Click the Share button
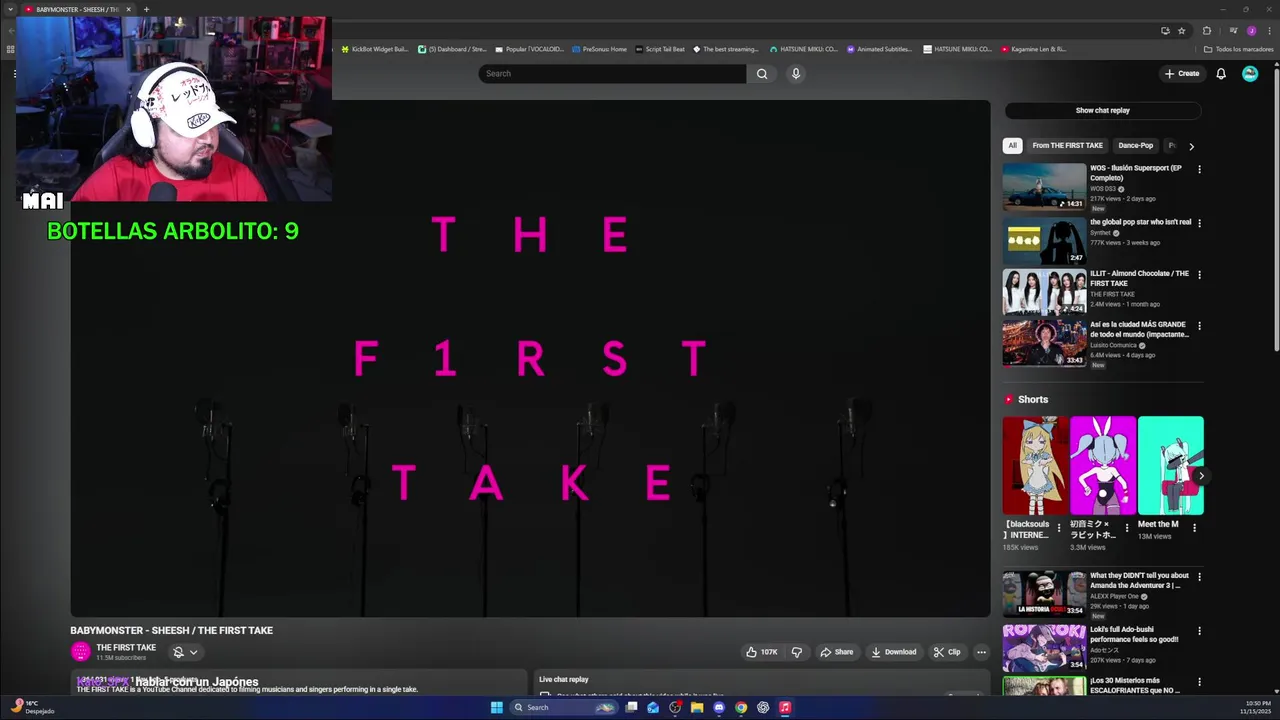Screen dimensions: 1280x720 coord(837,652)
